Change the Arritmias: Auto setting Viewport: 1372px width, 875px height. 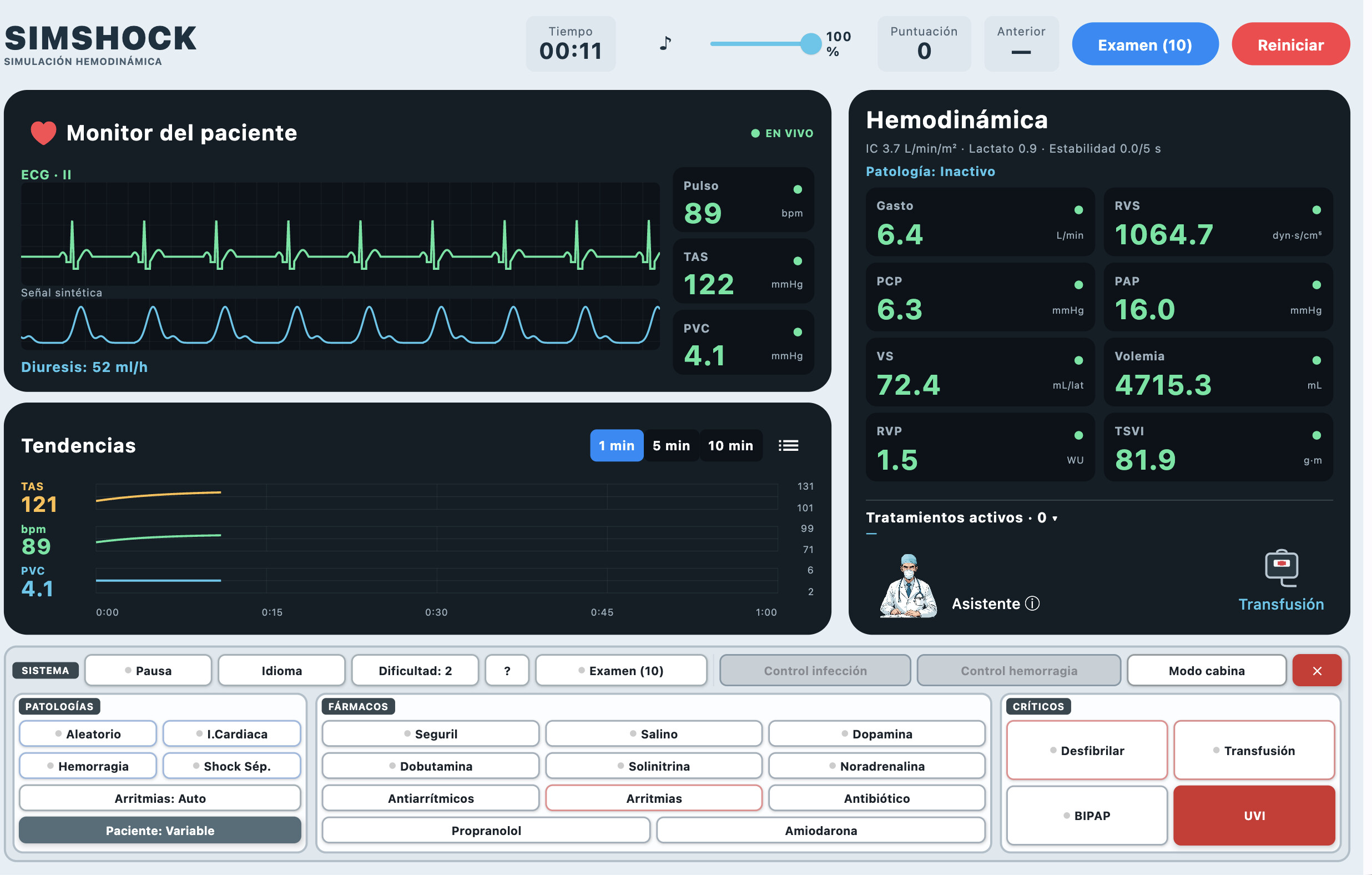coord(160,798)
